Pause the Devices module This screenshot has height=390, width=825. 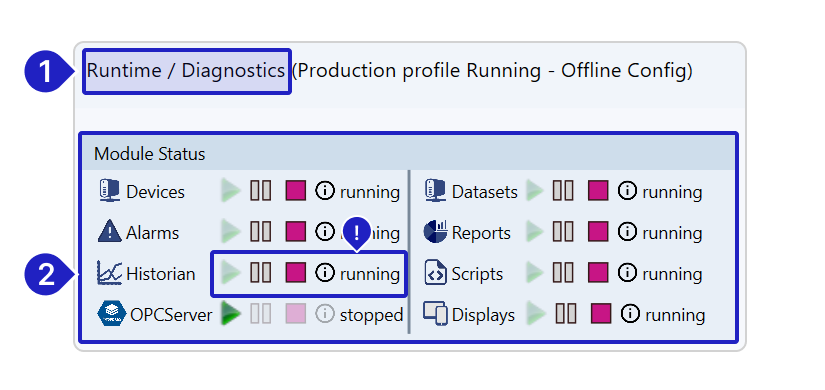point(260,191)
